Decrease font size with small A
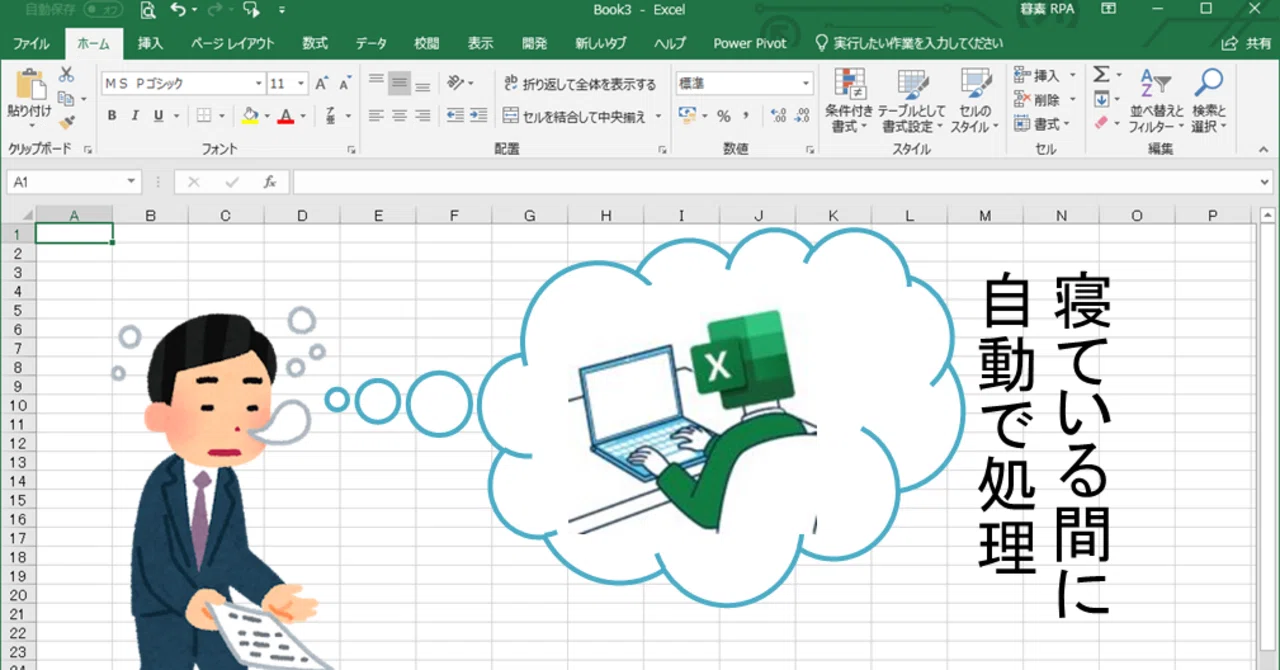1280x670 pixels. (344, 84)
